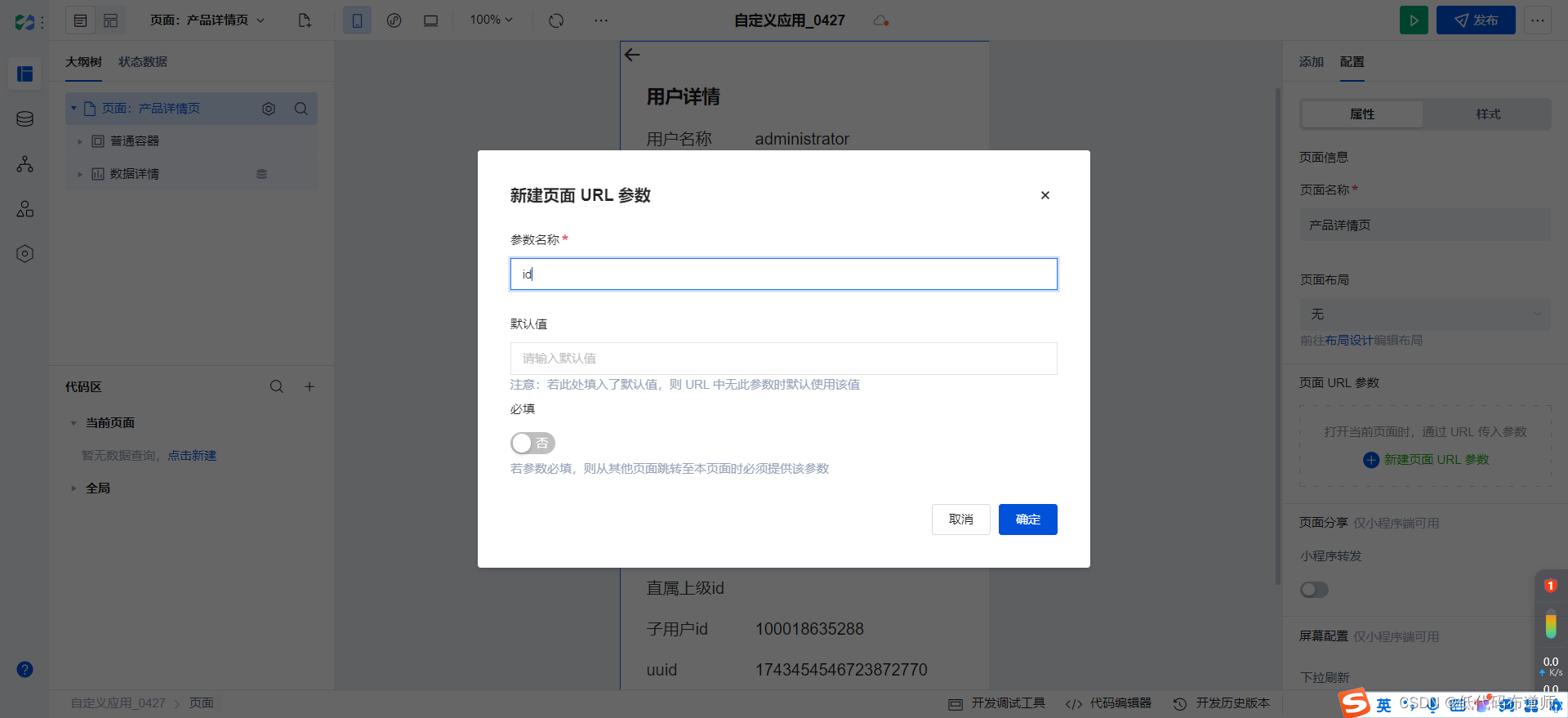The image size is (1568, 718).
Task: Click the cloud sync status icon
Action: (880, 20)
